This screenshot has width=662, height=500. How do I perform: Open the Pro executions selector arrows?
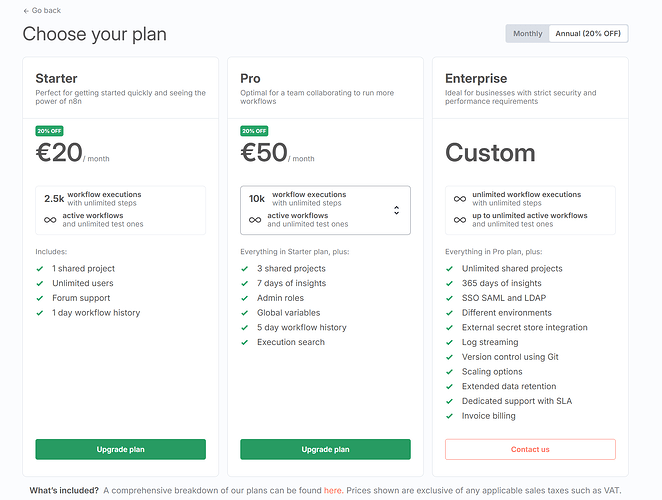click(396, 210)
